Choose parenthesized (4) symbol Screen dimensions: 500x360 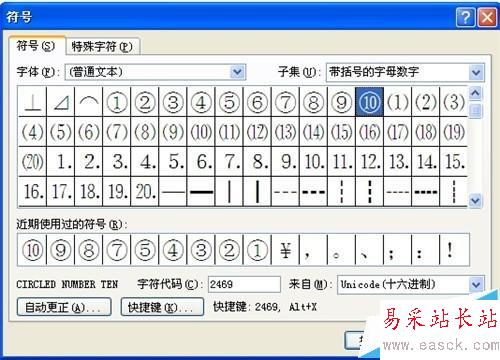click(x=33, y=132)
